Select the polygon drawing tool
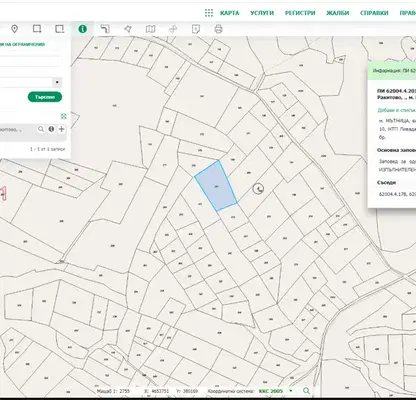 coord(128,29)
